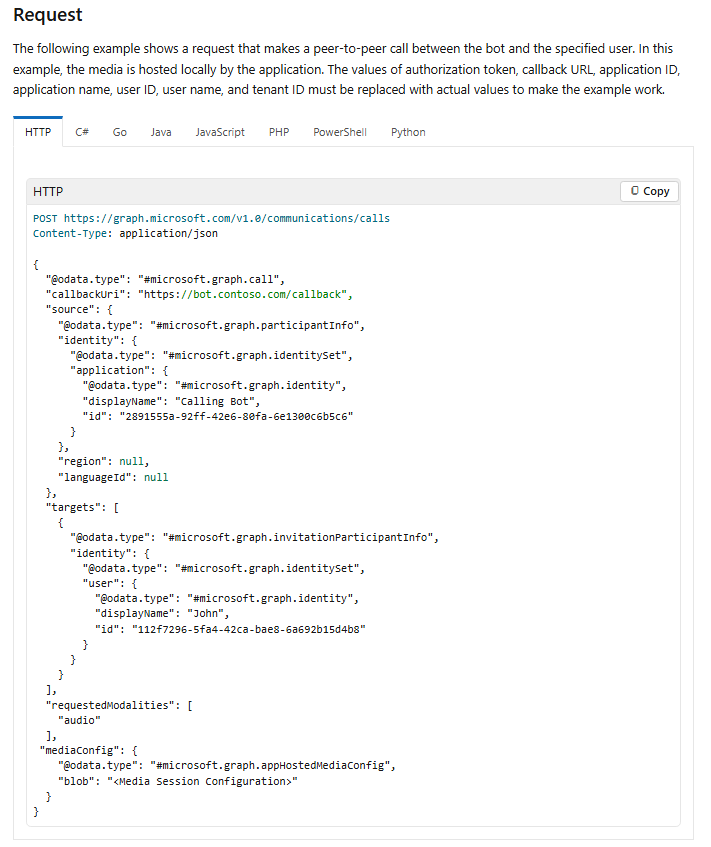Click the "requestedModalities": [ line
This screenshot has width=711, height=847.
coord(119,705)
